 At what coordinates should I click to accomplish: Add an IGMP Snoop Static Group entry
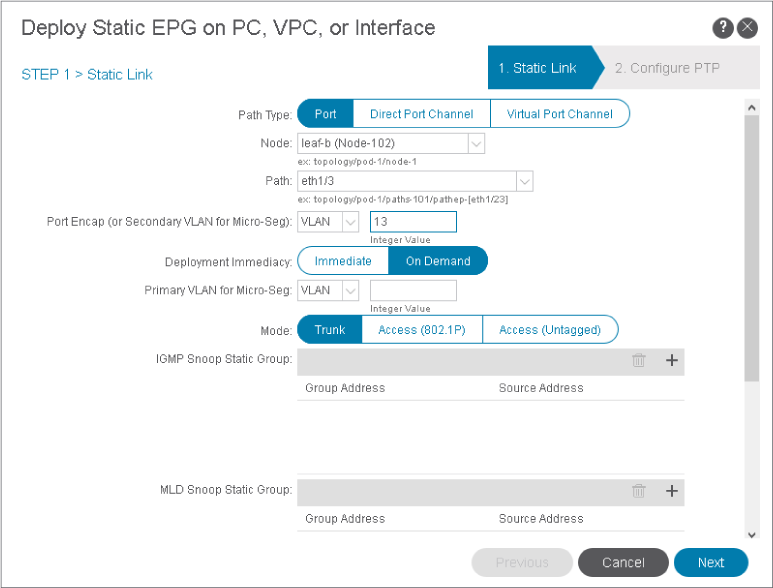pos(672,361)
